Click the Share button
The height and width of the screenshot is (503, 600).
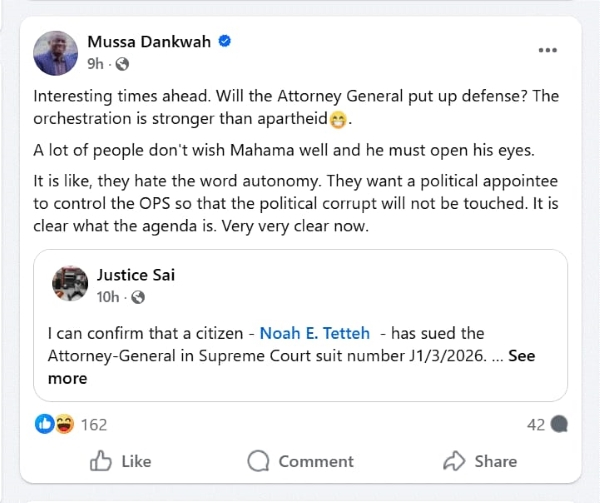pos(480,461)
